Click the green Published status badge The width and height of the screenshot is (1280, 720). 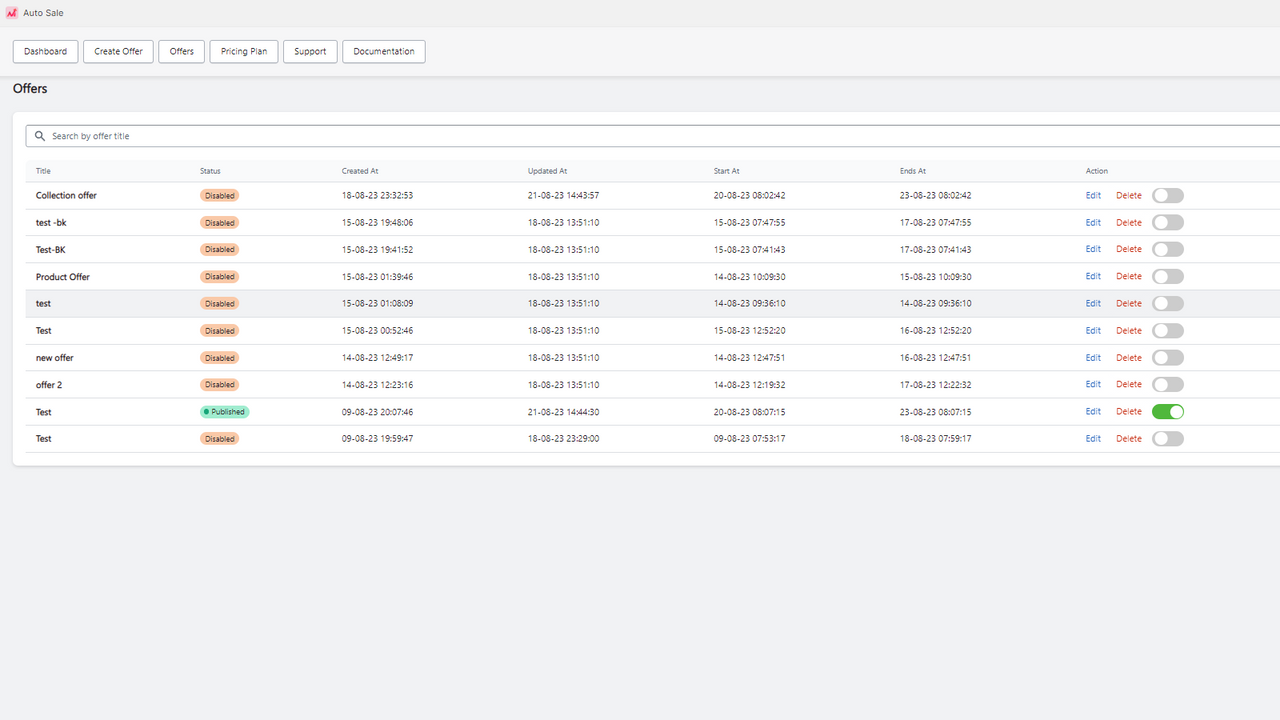click(x=224, y=412)
